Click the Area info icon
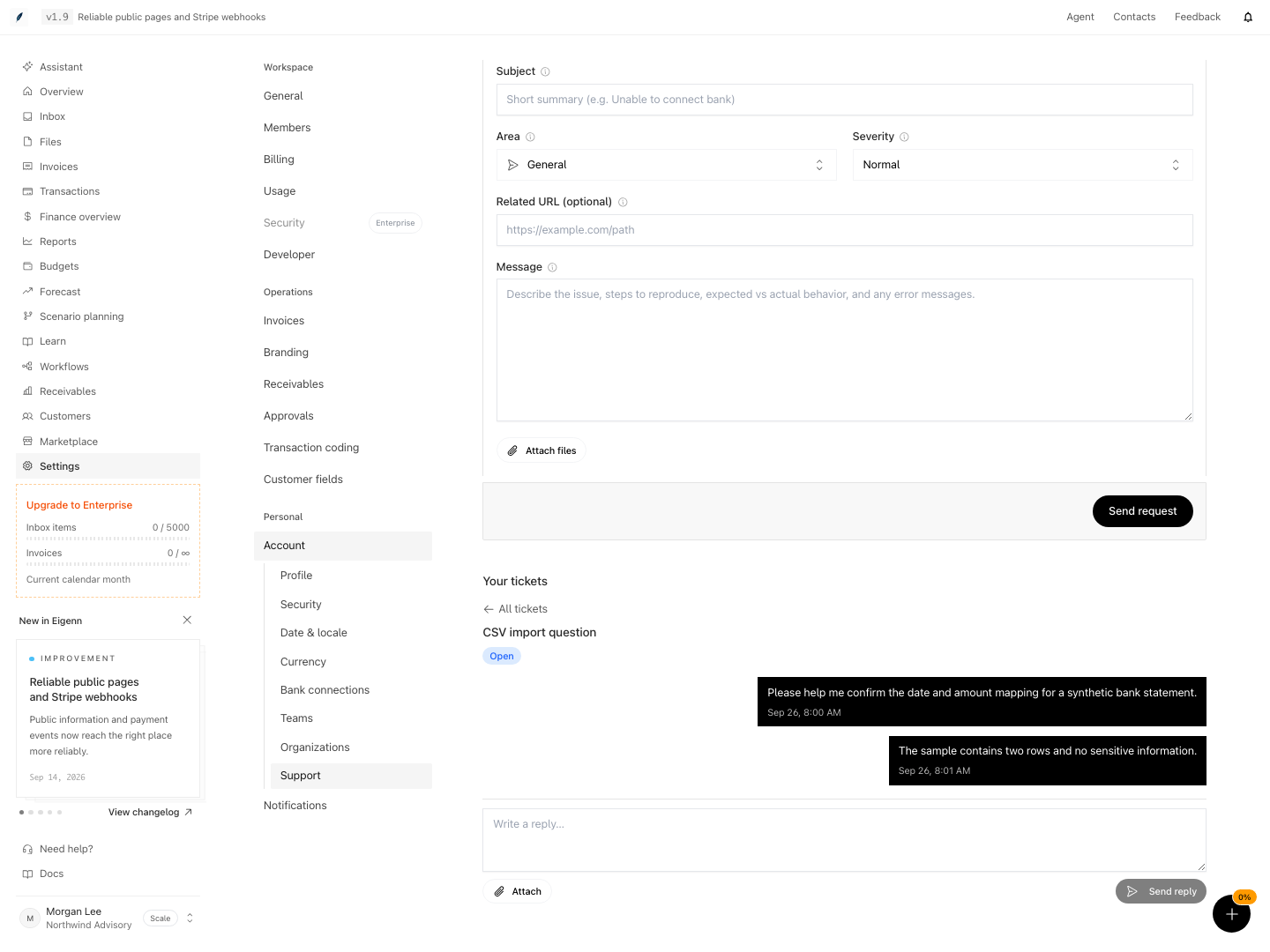The image size is (1270, 952). 530,137
